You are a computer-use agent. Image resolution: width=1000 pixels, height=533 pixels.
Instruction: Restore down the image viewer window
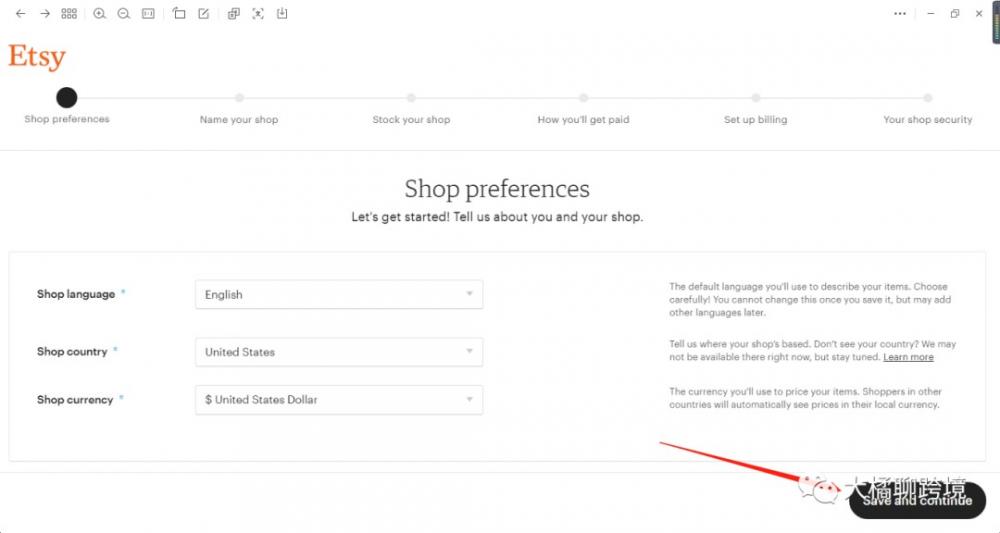click(955, 13)
